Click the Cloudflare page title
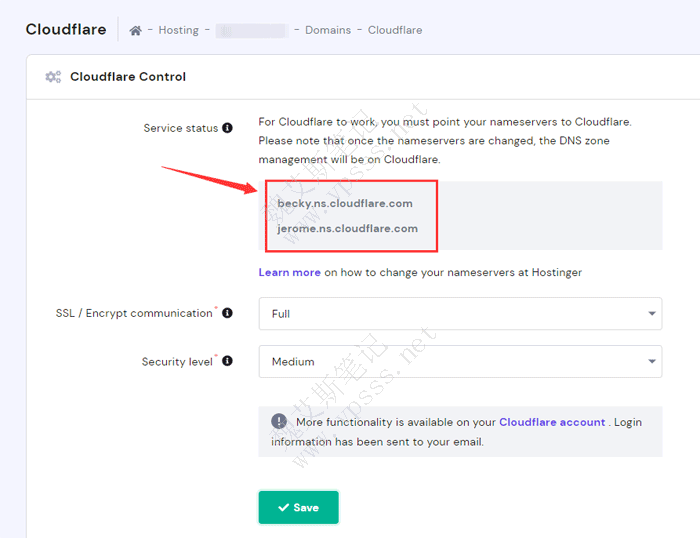Viewport: 700px width, 538px height. [66, 29]
